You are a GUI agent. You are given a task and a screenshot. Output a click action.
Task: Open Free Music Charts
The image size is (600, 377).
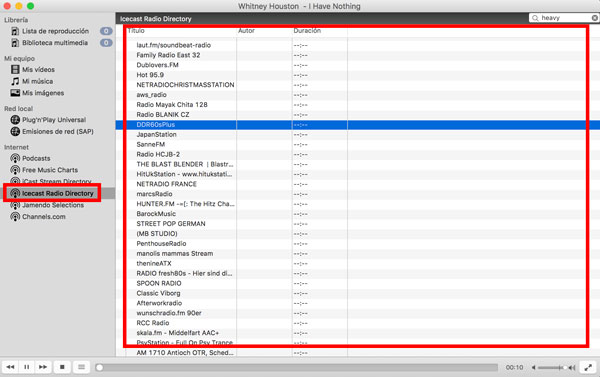[50, 170]
